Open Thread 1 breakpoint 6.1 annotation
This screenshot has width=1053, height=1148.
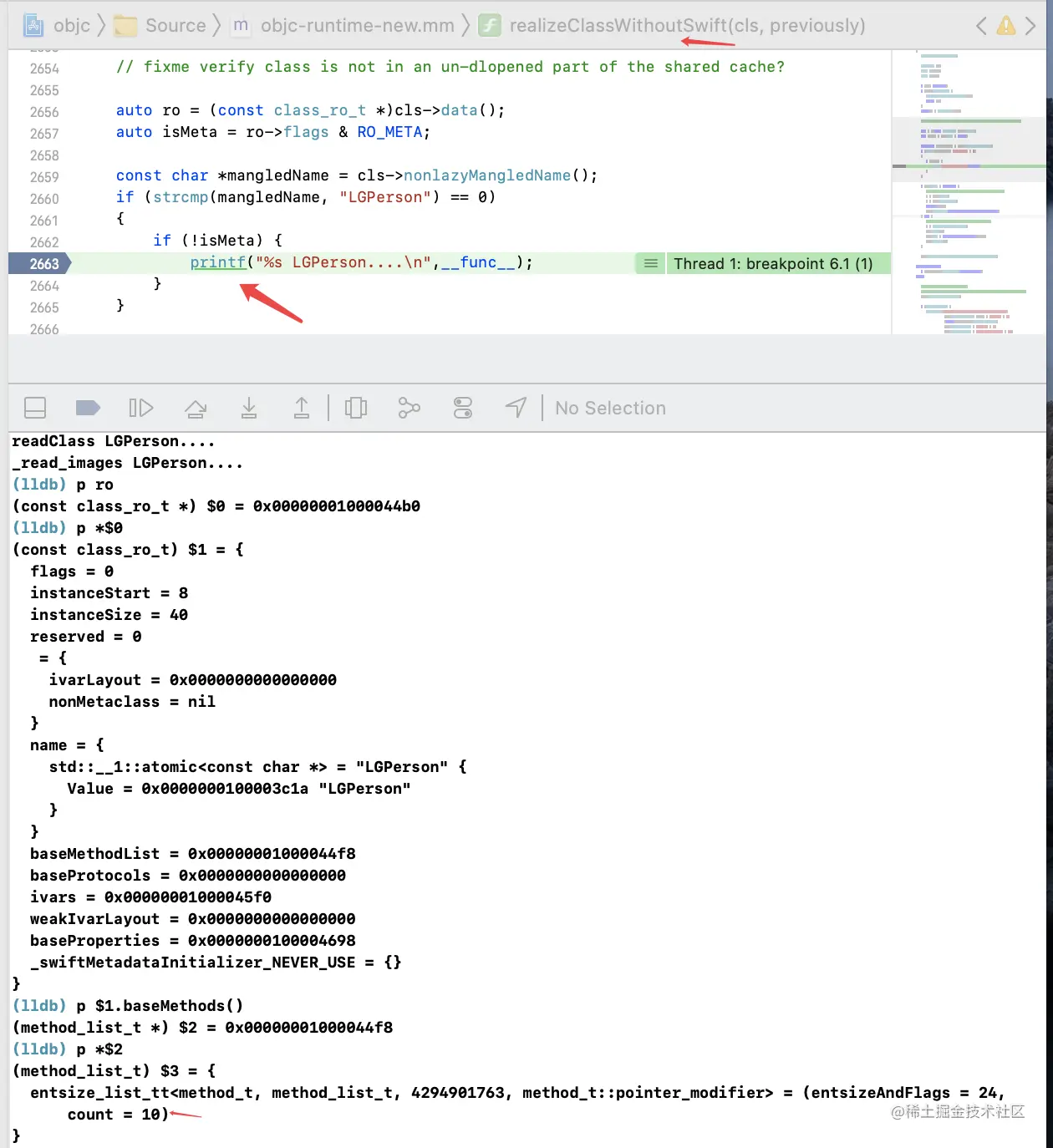click(773, 264)
